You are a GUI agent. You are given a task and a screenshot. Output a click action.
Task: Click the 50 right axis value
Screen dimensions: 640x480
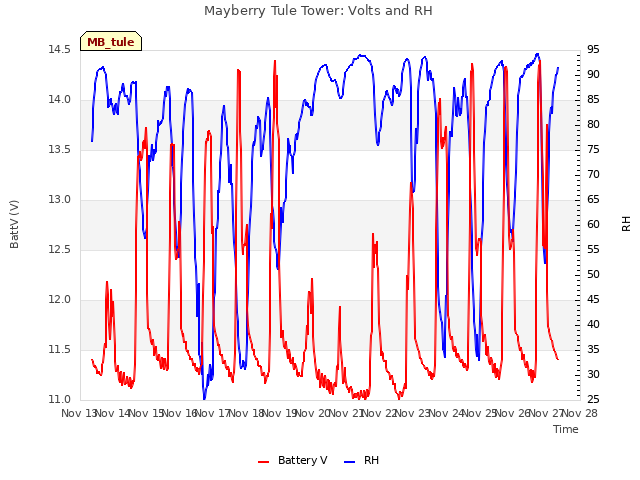pos(593,274)
